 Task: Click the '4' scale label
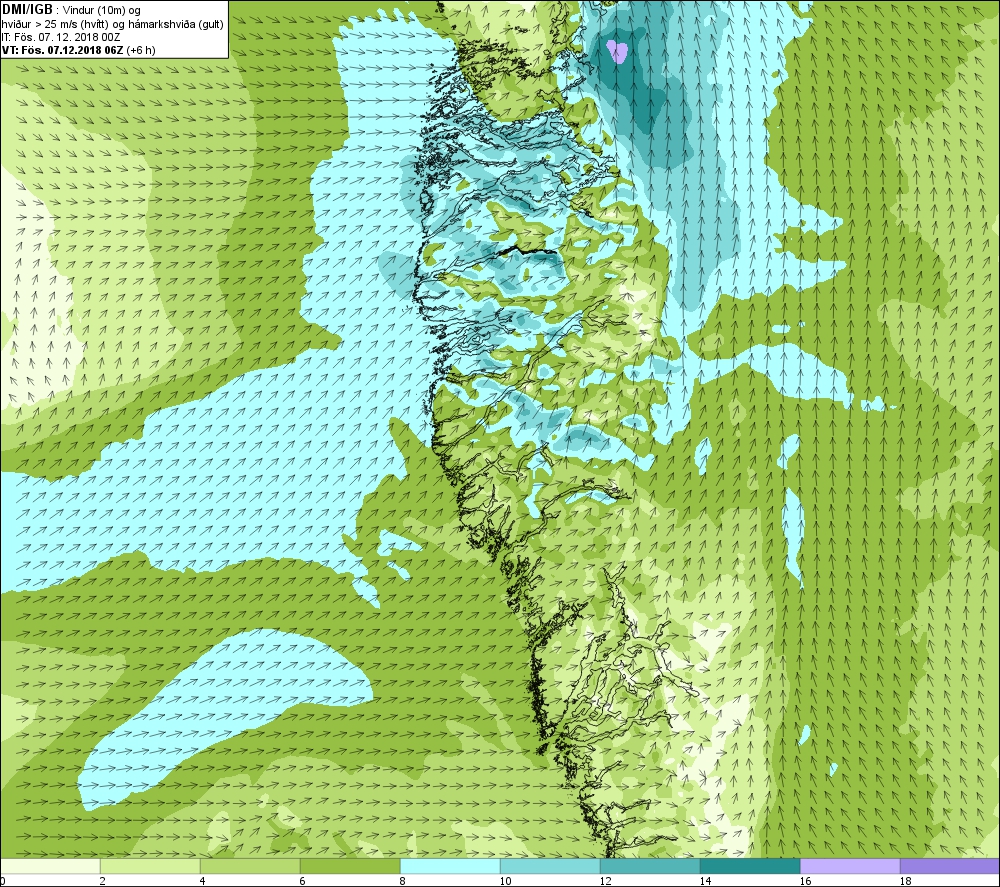pyautogui.click(x=202, y=881)
